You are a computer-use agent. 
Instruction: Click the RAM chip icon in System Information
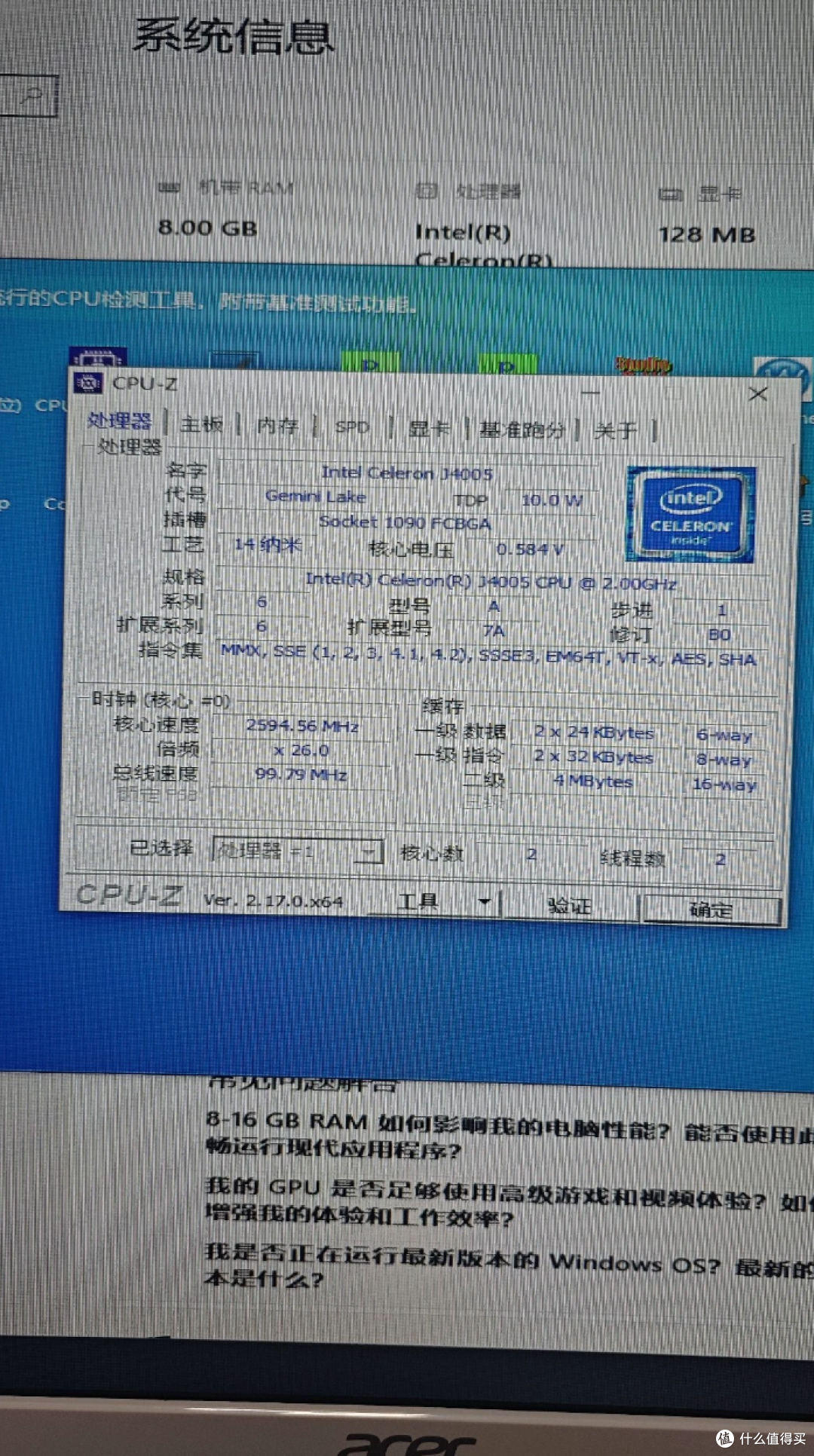[169, 187]
